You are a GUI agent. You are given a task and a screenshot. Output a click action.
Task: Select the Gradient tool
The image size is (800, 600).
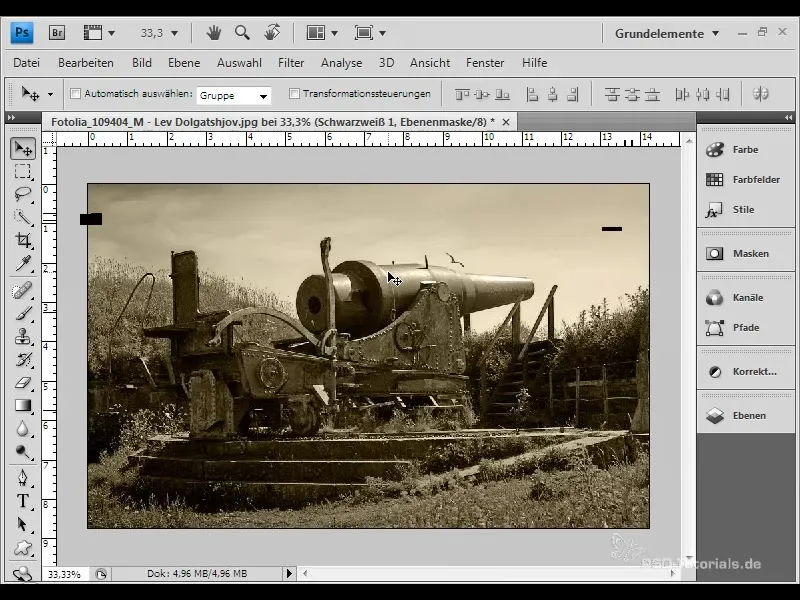click(x=23, y=406)
